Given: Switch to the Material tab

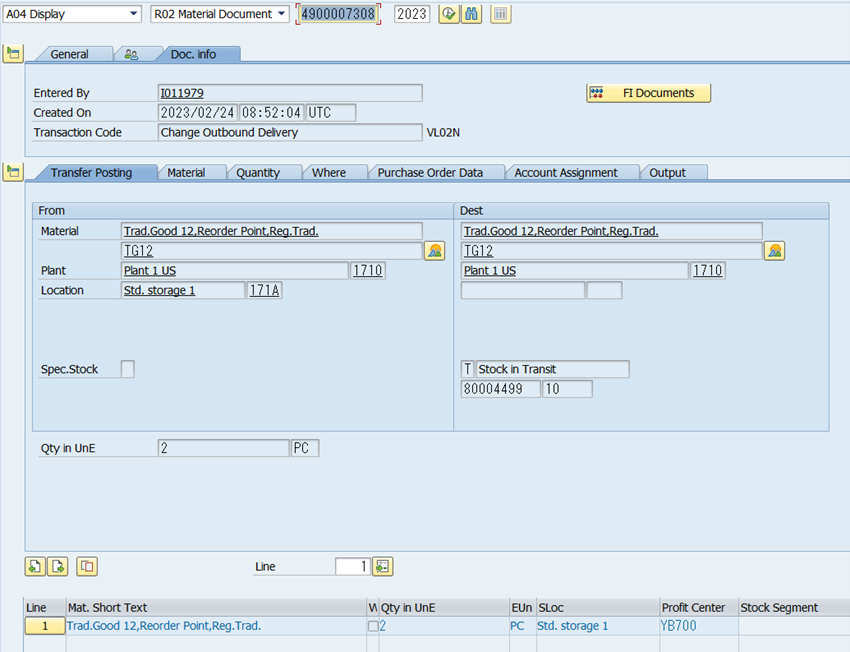Looking at the screenshot, I should click(186, 173).
